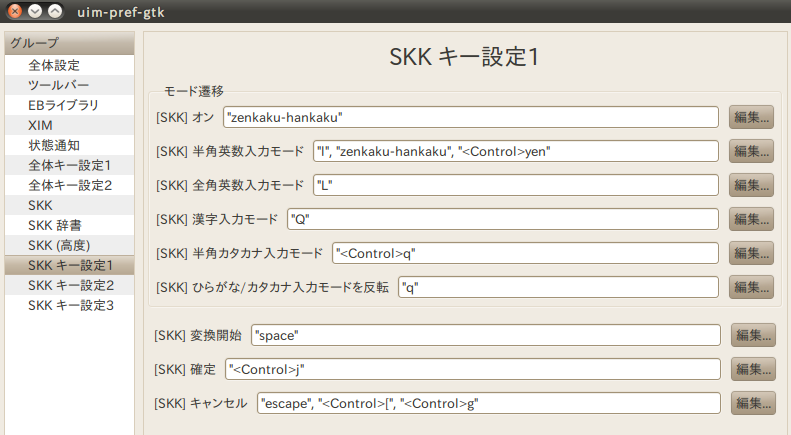This screenshot has width=791, height=435.
Task: Select 状態通知 in the group list
Action: [54, 145]
